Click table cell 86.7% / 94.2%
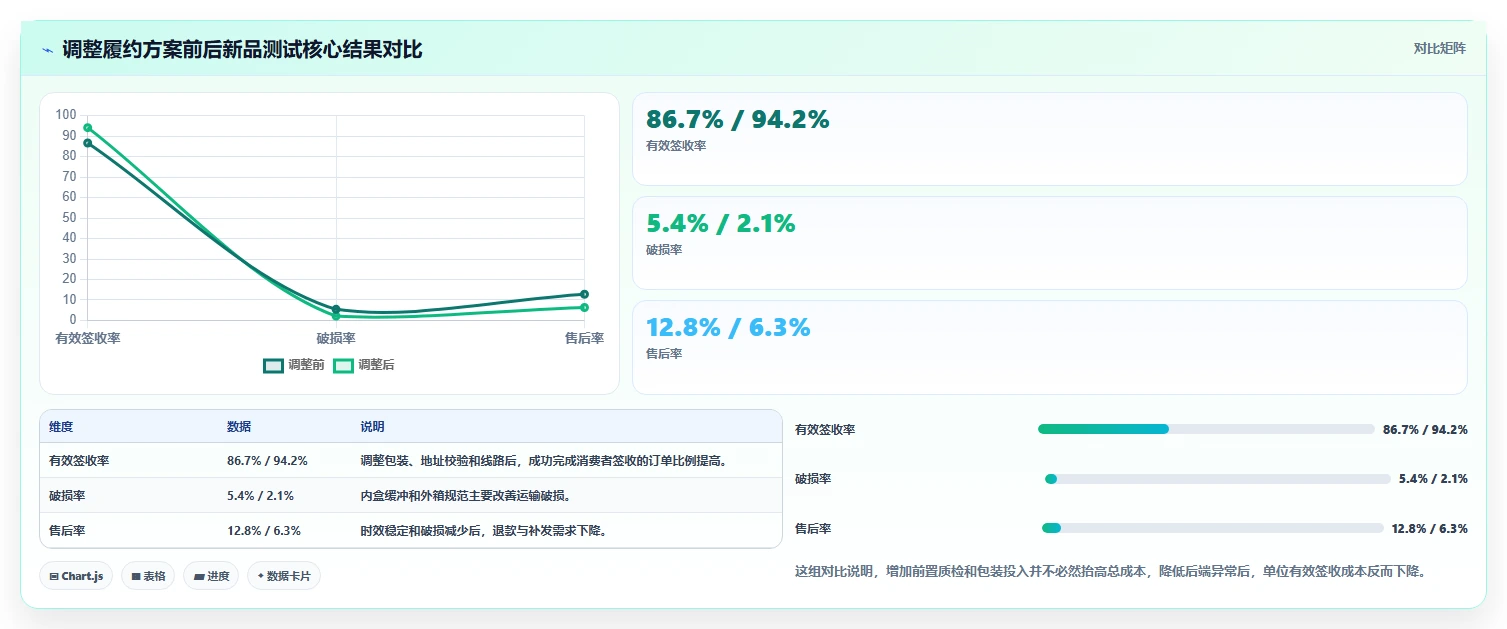This screenshot has height=629, width=1507. pos(267,461)
